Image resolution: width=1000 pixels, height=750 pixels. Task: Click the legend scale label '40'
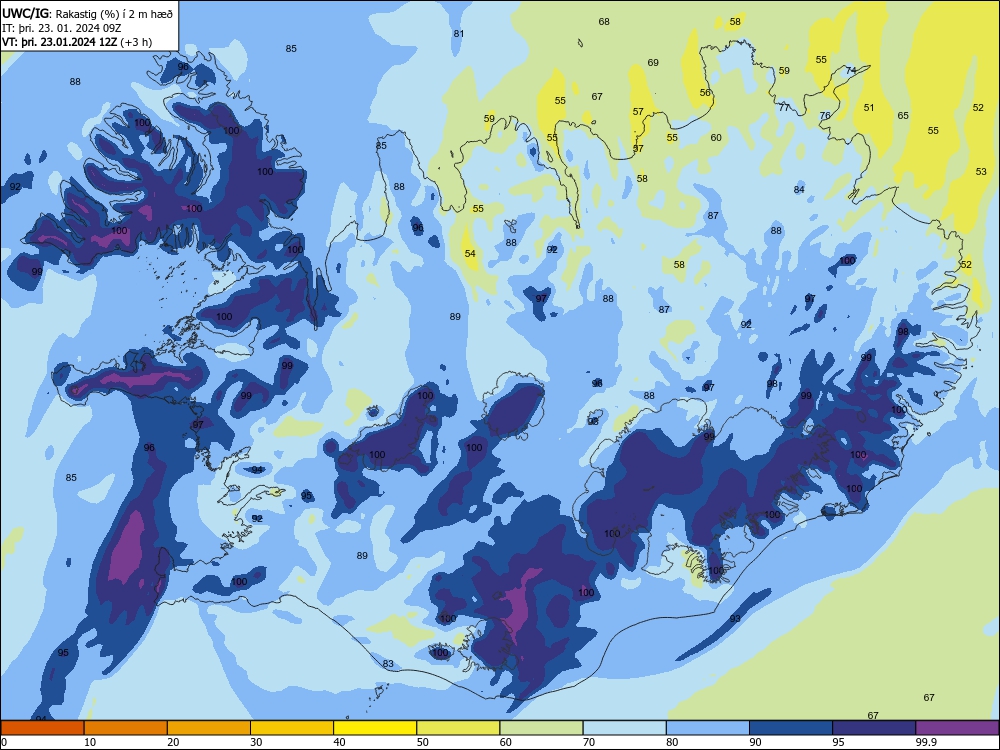point(339,742)
